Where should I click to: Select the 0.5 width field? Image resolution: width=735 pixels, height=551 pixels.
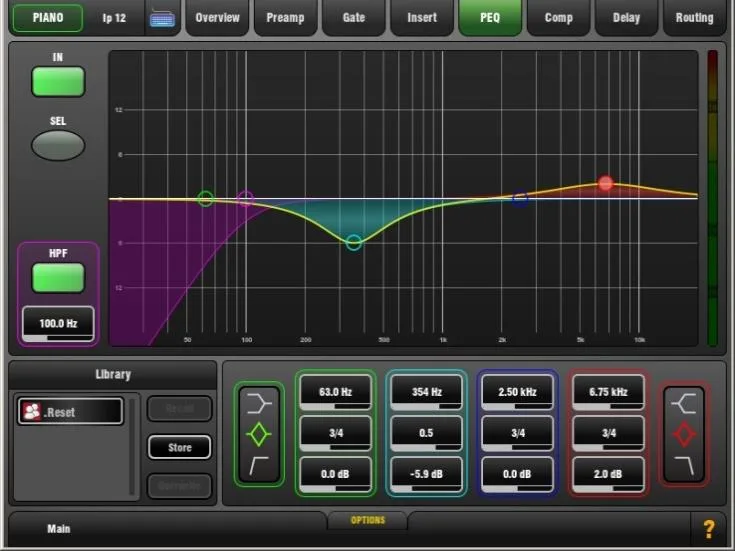426,433
